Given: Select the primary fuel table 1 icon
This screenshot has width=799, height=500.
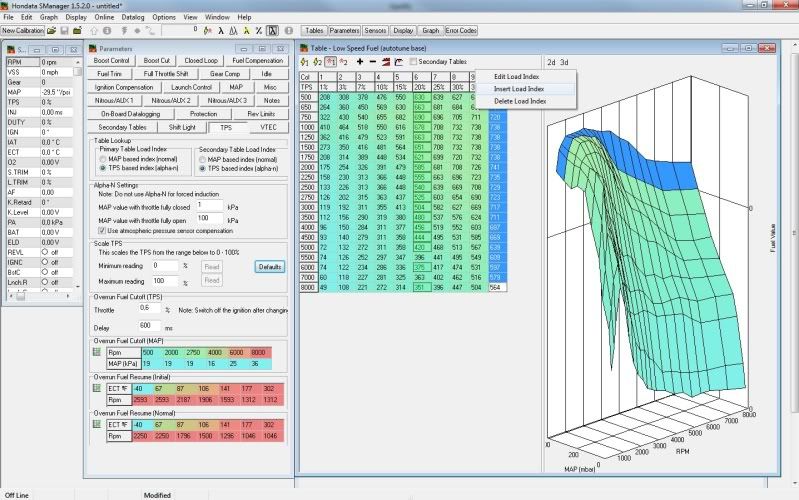Looking at the screenshot, I should (x=304, y=62).
